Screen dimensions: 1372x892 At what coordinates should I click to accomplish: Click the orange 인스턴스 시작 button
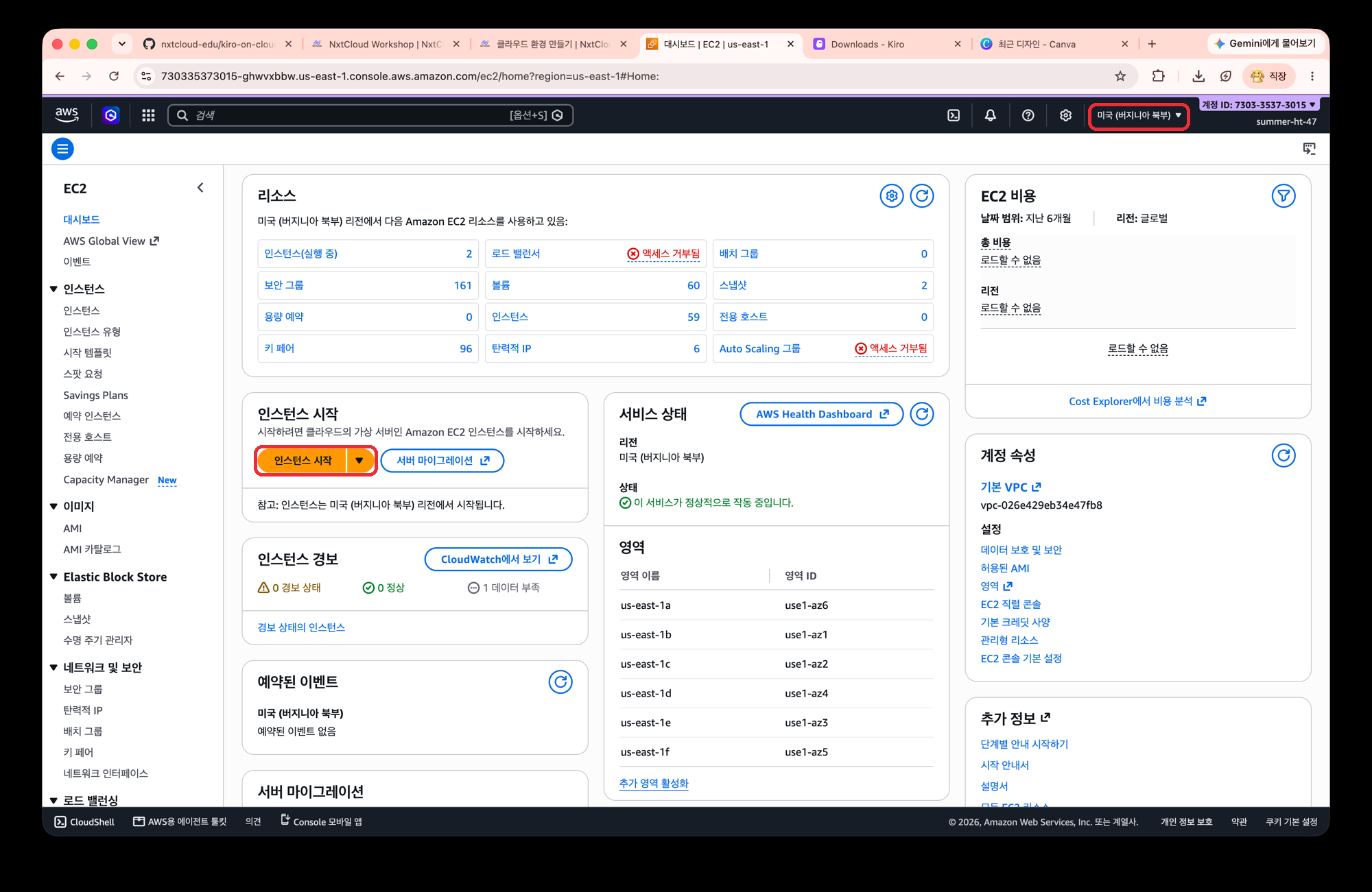tap(303, 461)
